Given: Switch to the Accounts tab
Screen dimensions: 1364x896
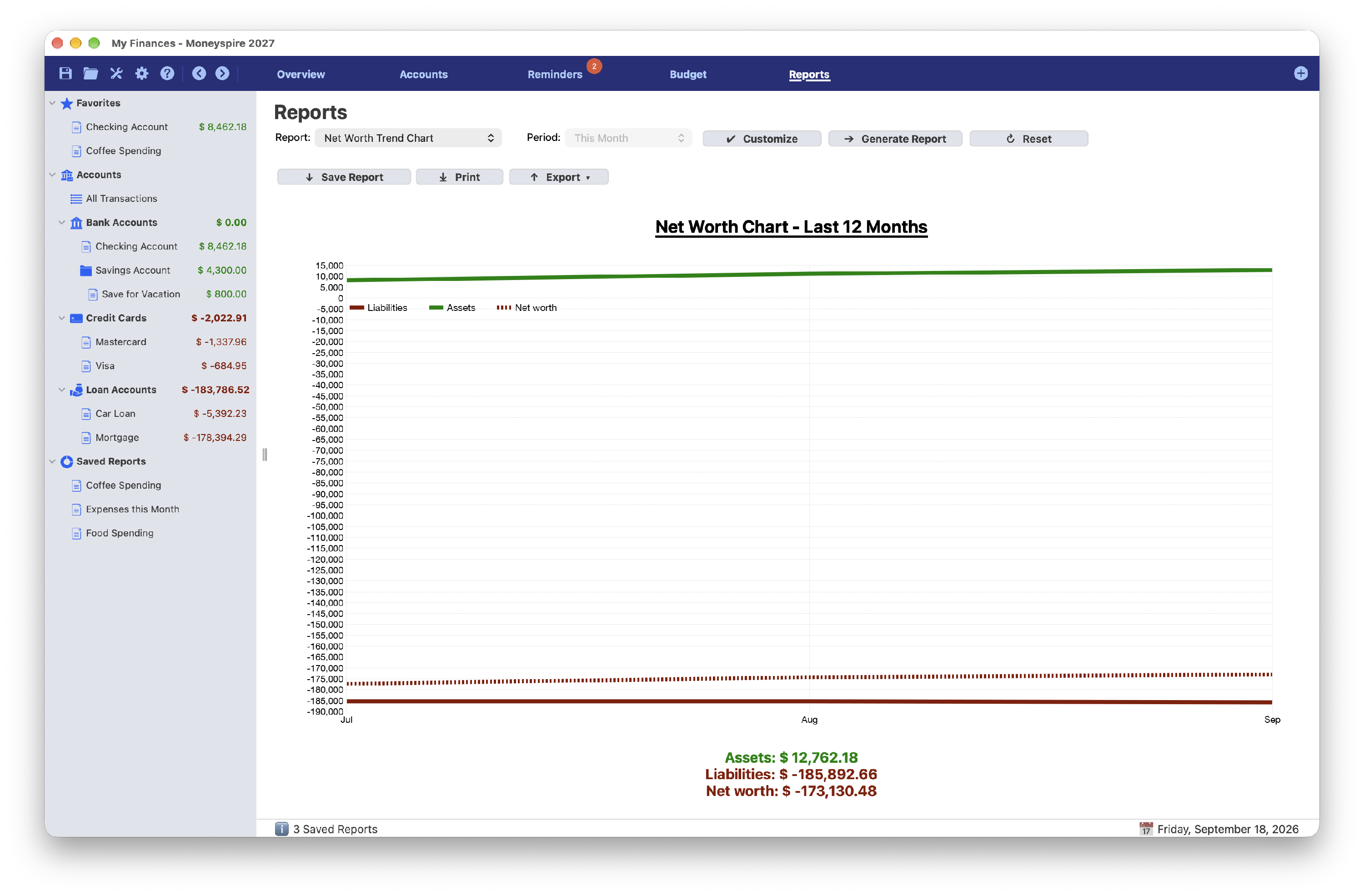Looking at the screenshot, I should click(423, 75).
